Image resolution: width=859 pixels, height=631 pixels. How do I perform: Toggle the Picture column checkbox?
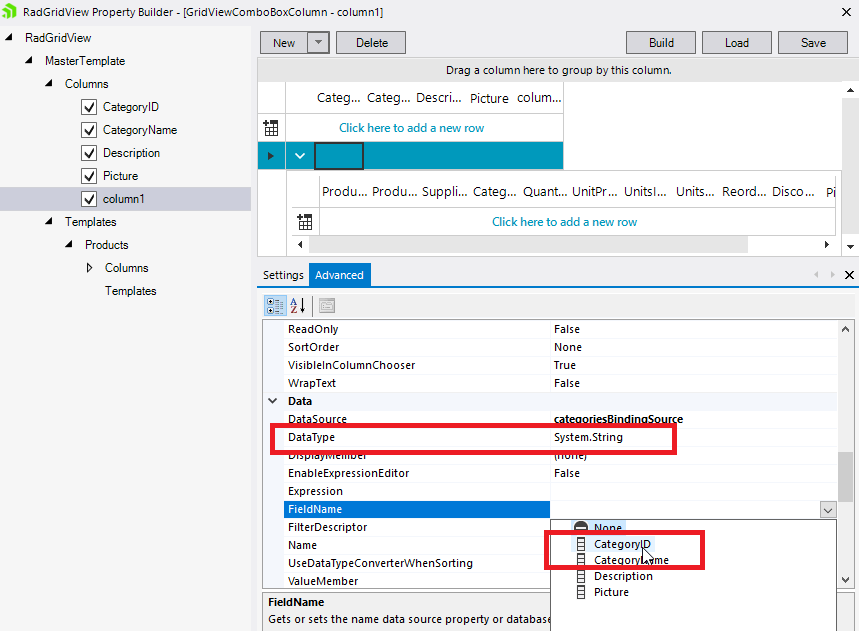[x=89, y=176]
